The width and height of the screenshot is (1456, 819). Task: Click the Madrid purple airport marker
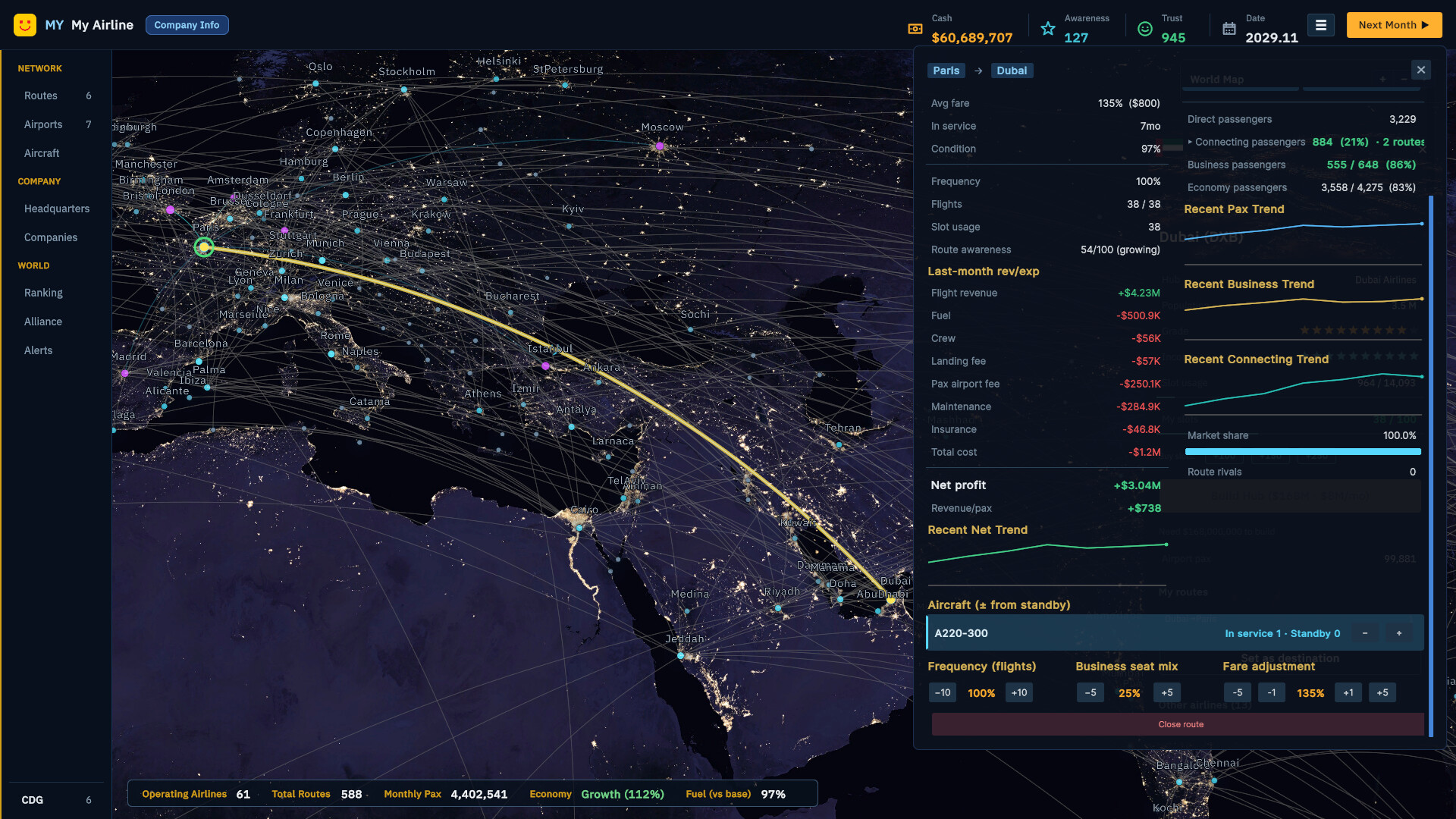pos(125,373)
